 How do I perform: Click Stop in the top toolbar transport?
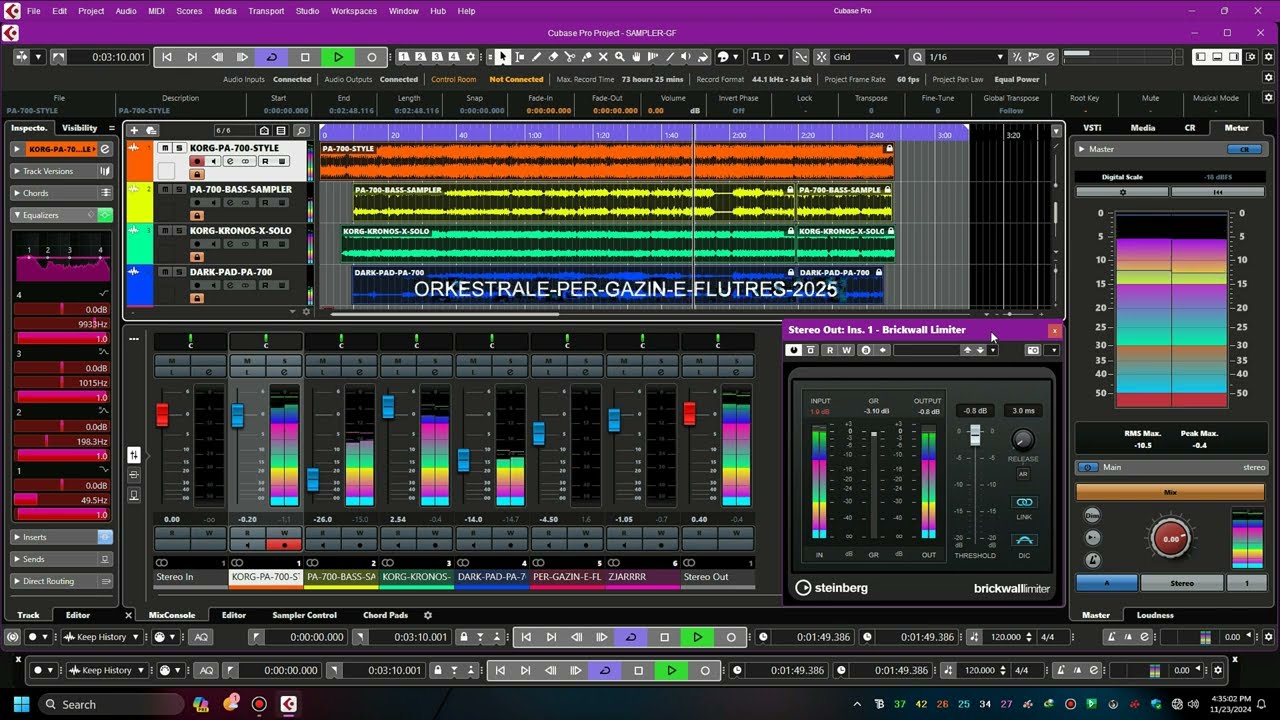point(305,57)
